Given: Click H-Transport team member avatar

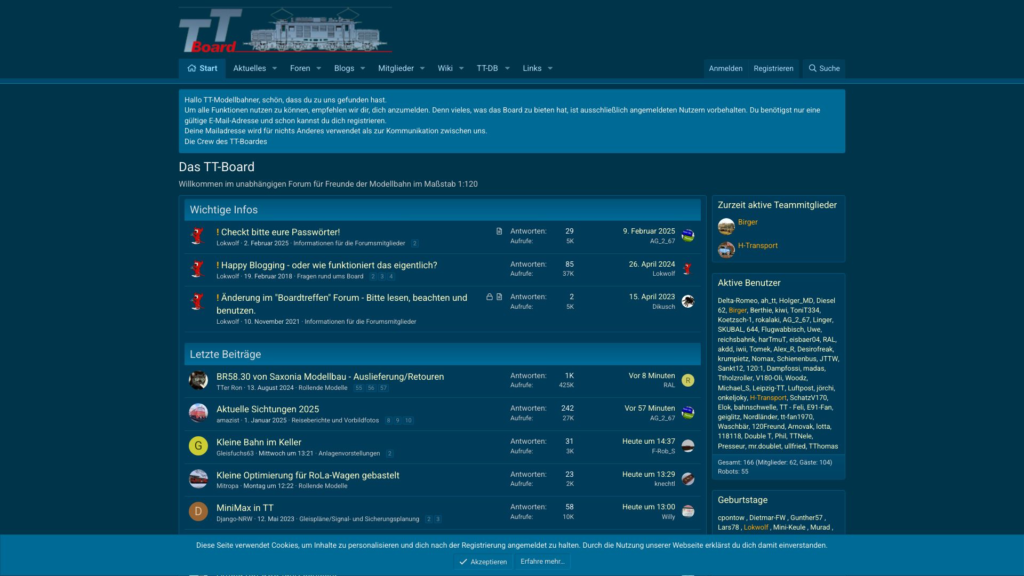Looking at the screenshot, I should click(726, 249).
